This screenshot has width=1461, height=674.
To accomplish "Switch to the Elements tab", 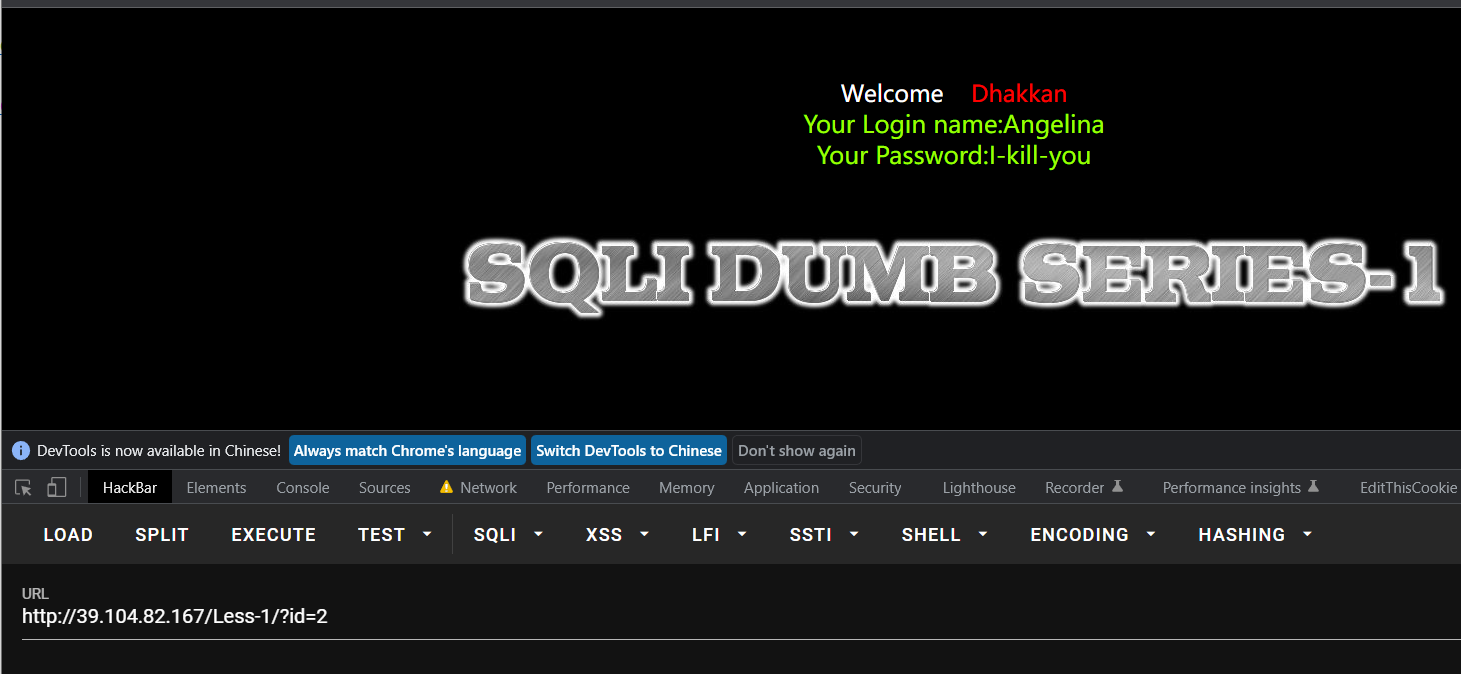I will click(216, 488).
